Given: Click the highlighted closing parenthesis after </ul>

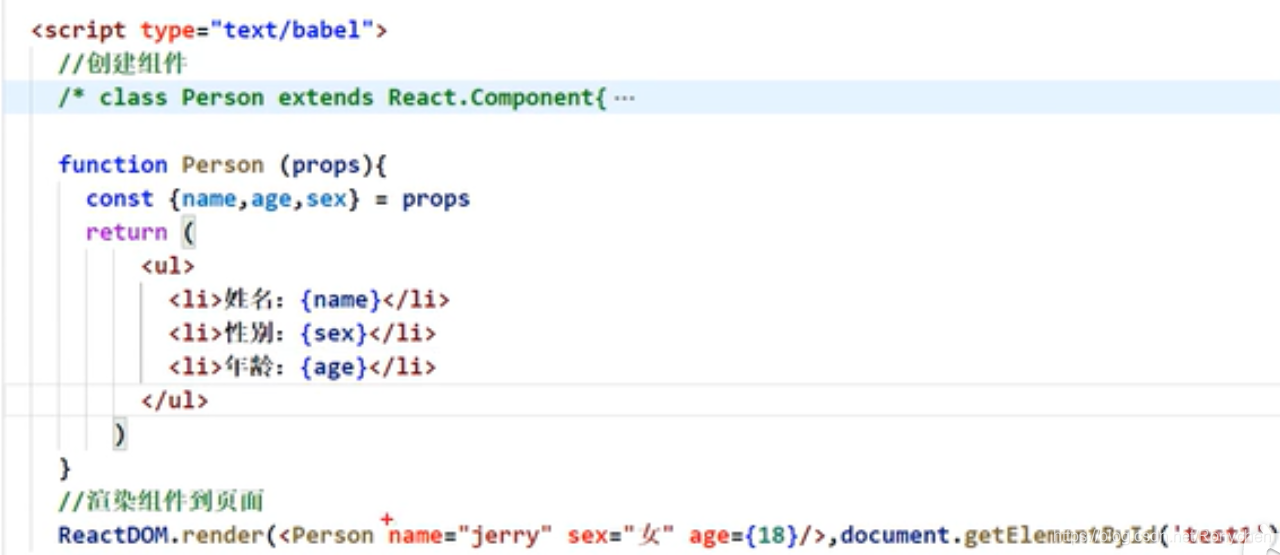Looking at the screenshot, I should pyautogui.click(x=120, y=435).
